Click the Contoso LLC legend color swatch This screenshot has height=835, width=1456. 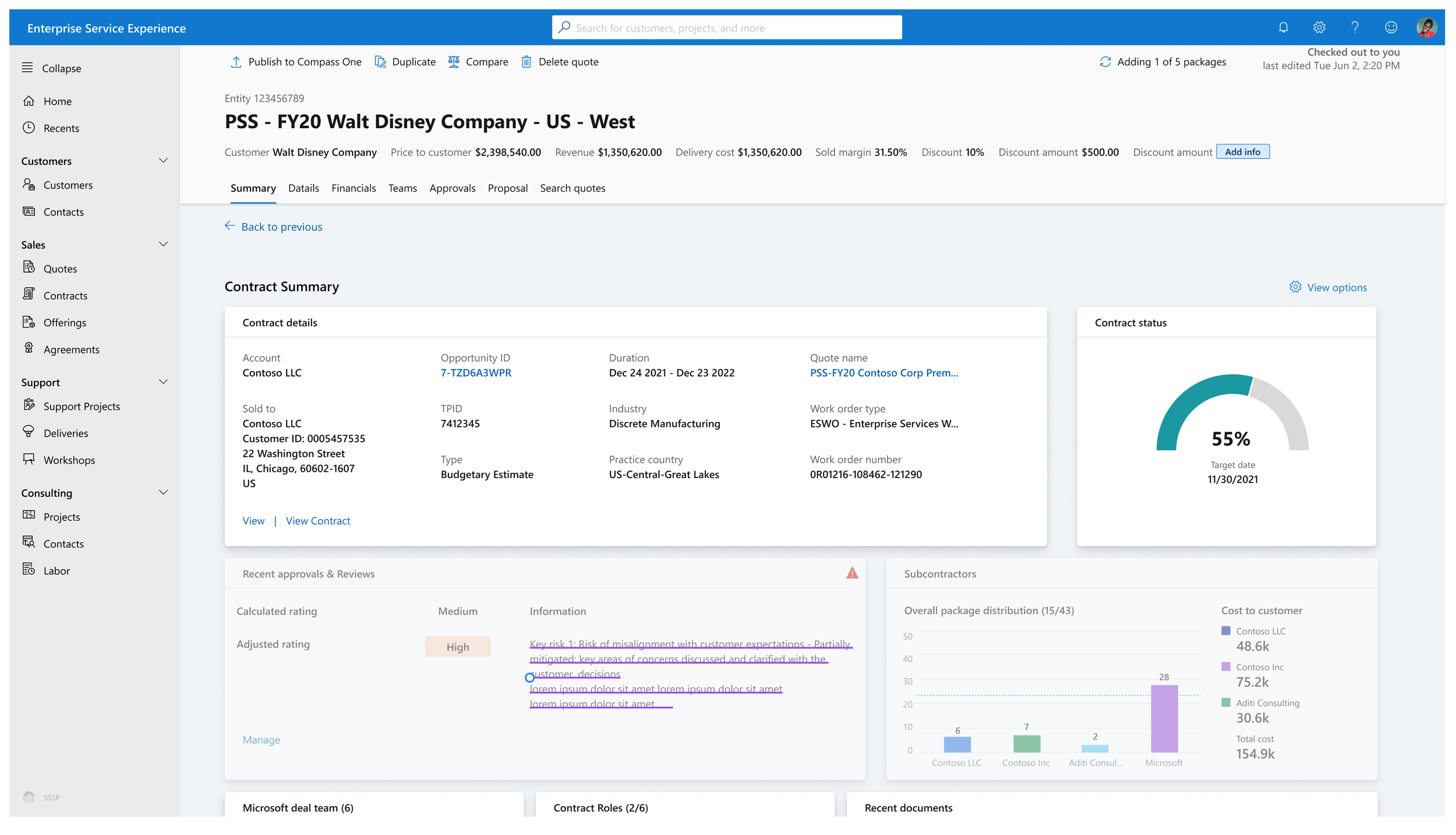tap(1225, 631)
